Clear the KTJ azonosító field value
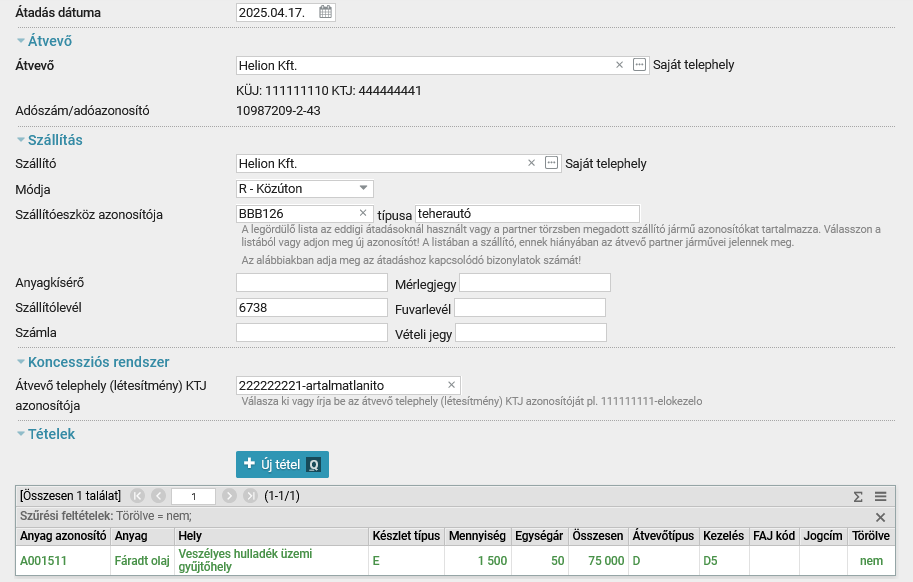This screenshot has width=913, height=582. tap(451, 385)
